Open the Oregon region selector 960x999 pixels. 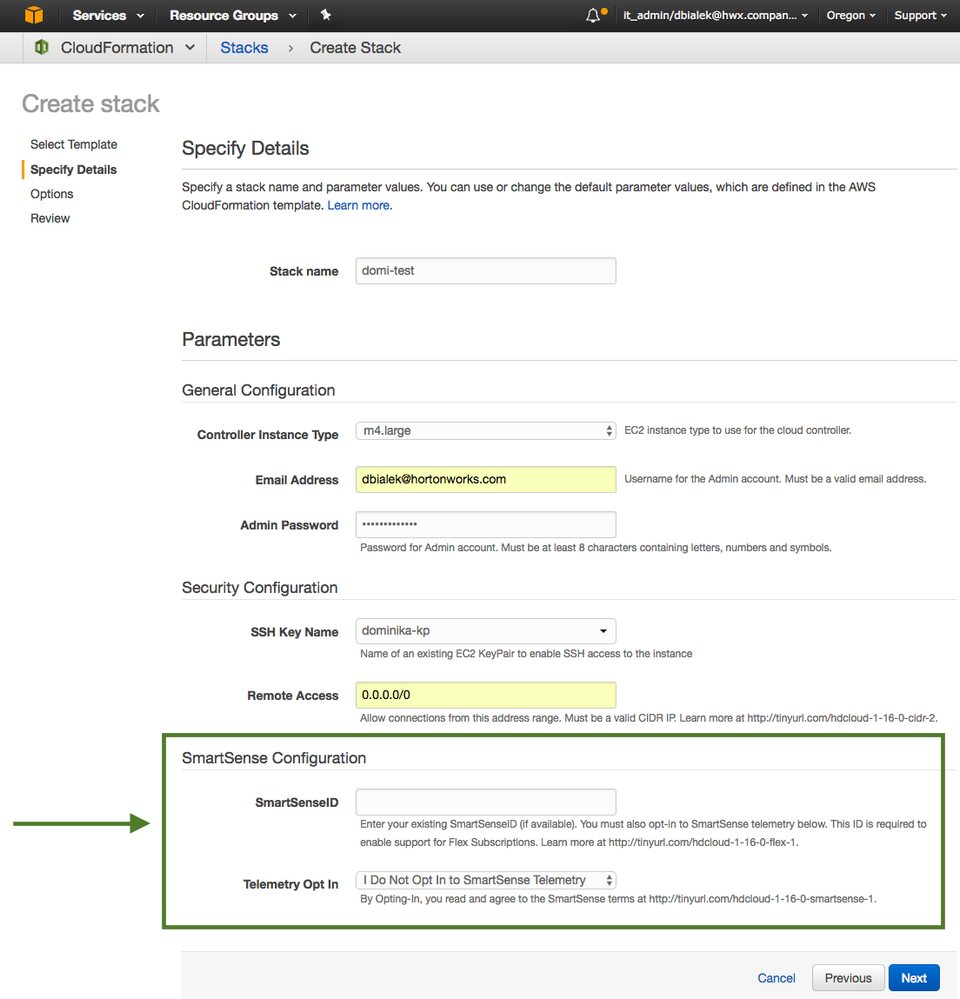pos(851,15)
